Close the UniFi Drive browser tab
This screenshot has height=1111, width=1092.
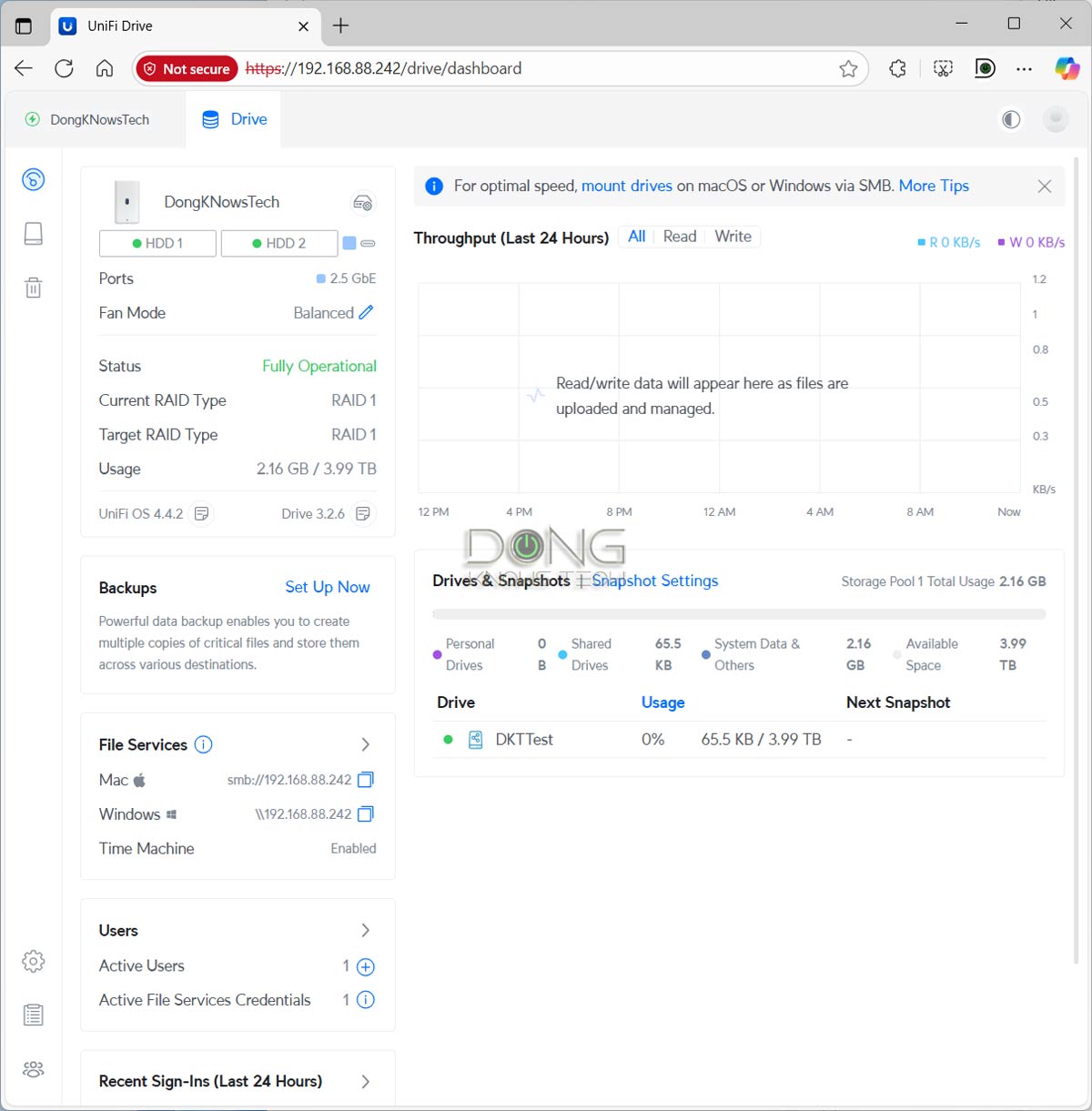pyautogui.click(x=304, y=26)
